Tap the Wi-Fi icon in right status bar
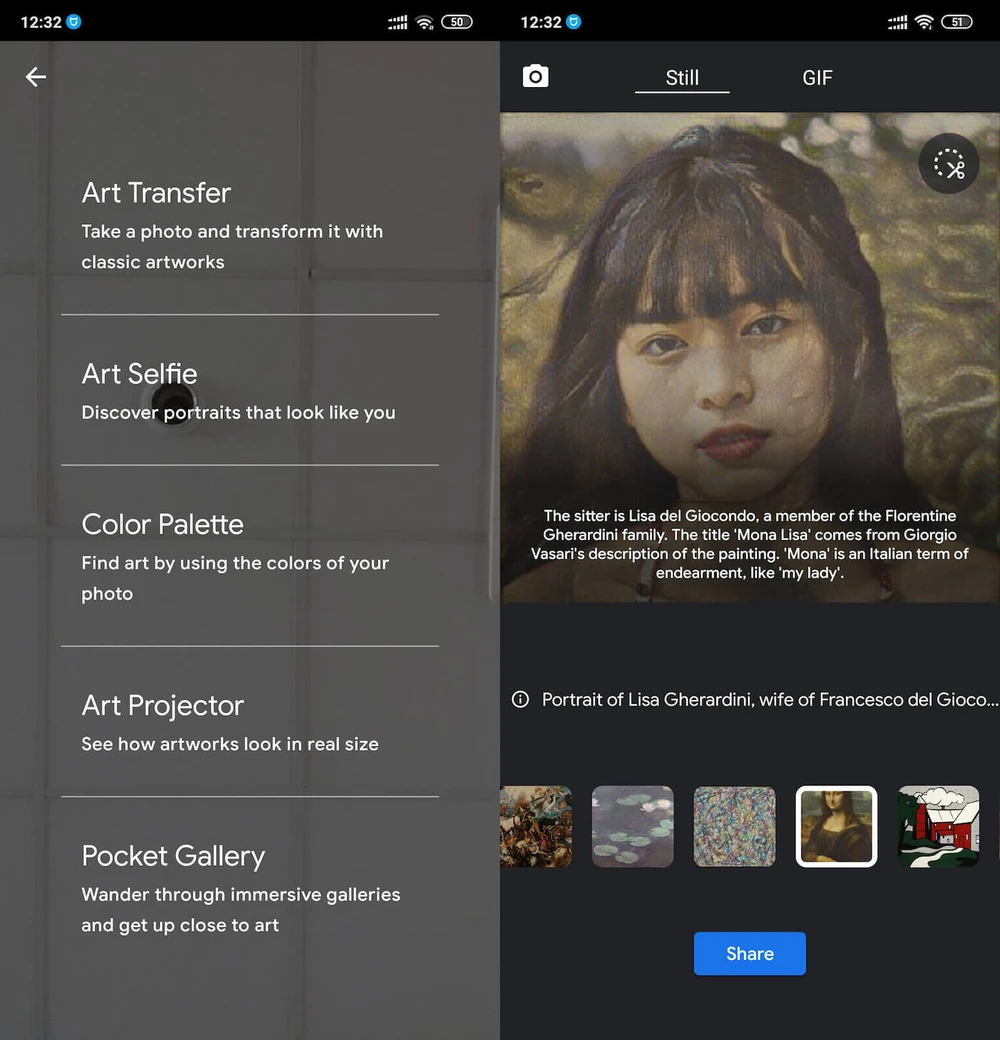 tap(924, 22)
